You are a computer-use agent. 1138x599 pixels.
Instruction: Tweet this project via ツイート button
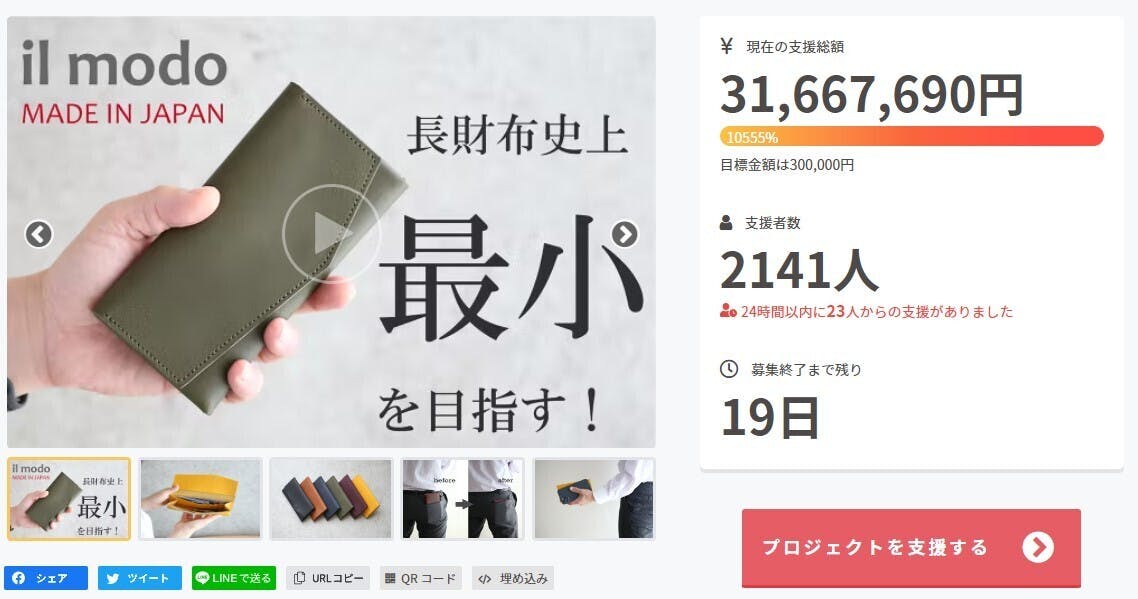click(x=139, y=578)
